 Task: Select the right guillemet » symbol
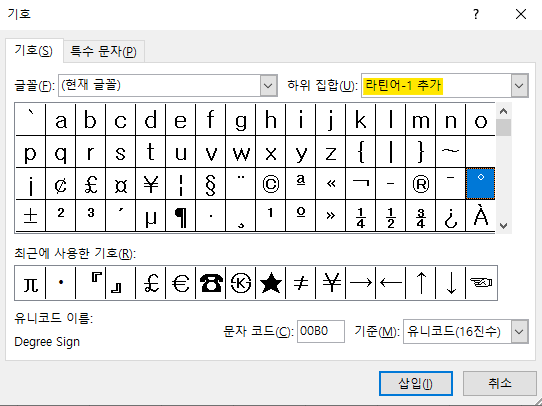click(x=330, y=216)
